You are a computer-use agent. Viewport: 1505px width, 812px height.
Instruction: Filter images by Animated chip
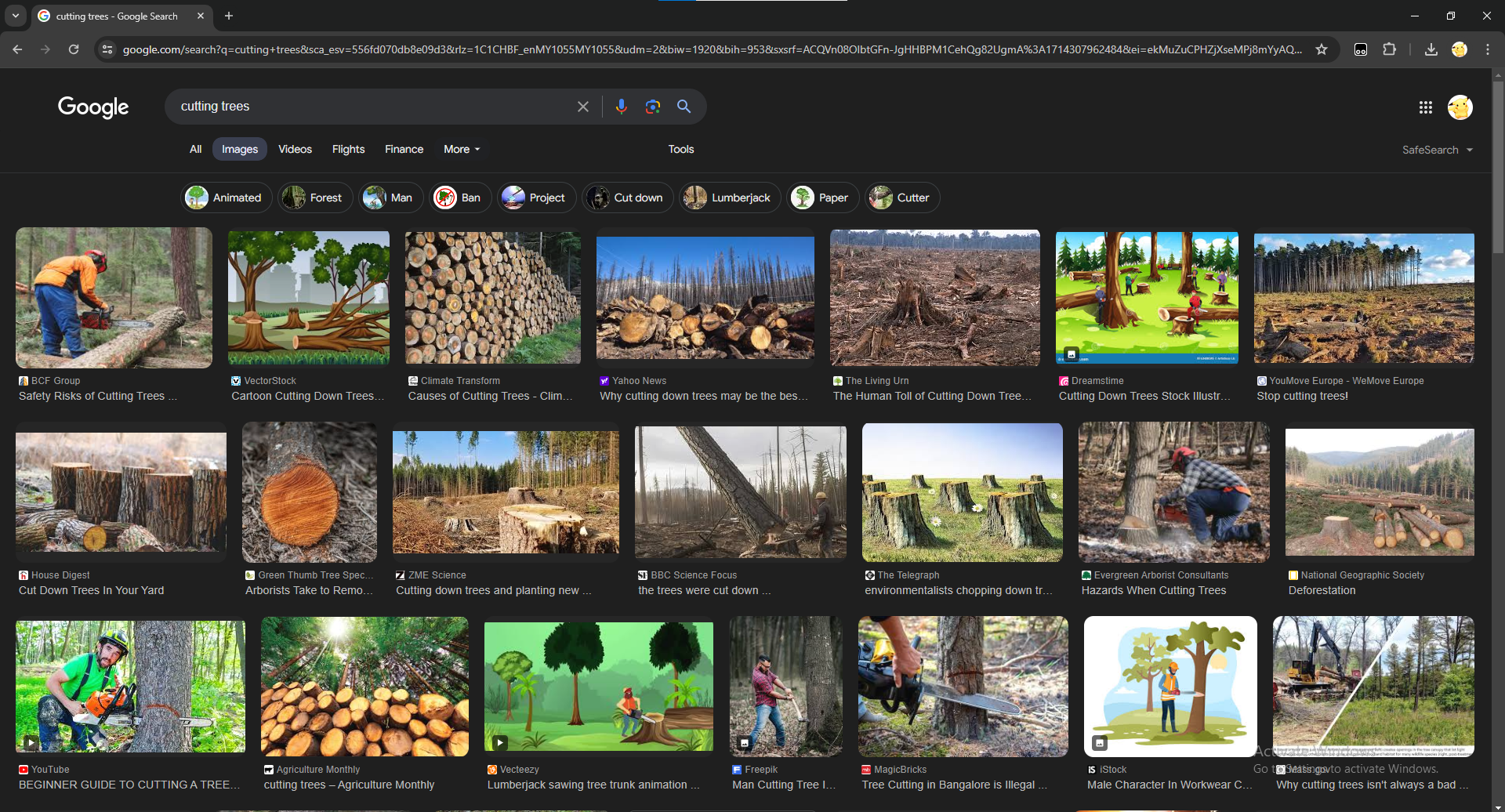click(x=227, y=198)
